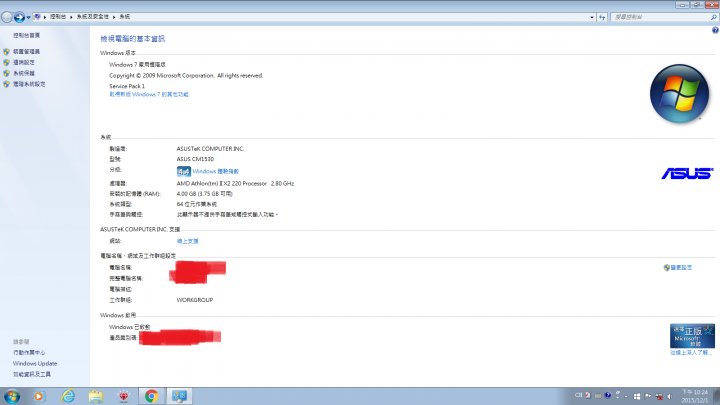This screenshot has width=720, height=405.
Task: Select the 'WORKGROUP' workgroup value
Action: point(195,300)
